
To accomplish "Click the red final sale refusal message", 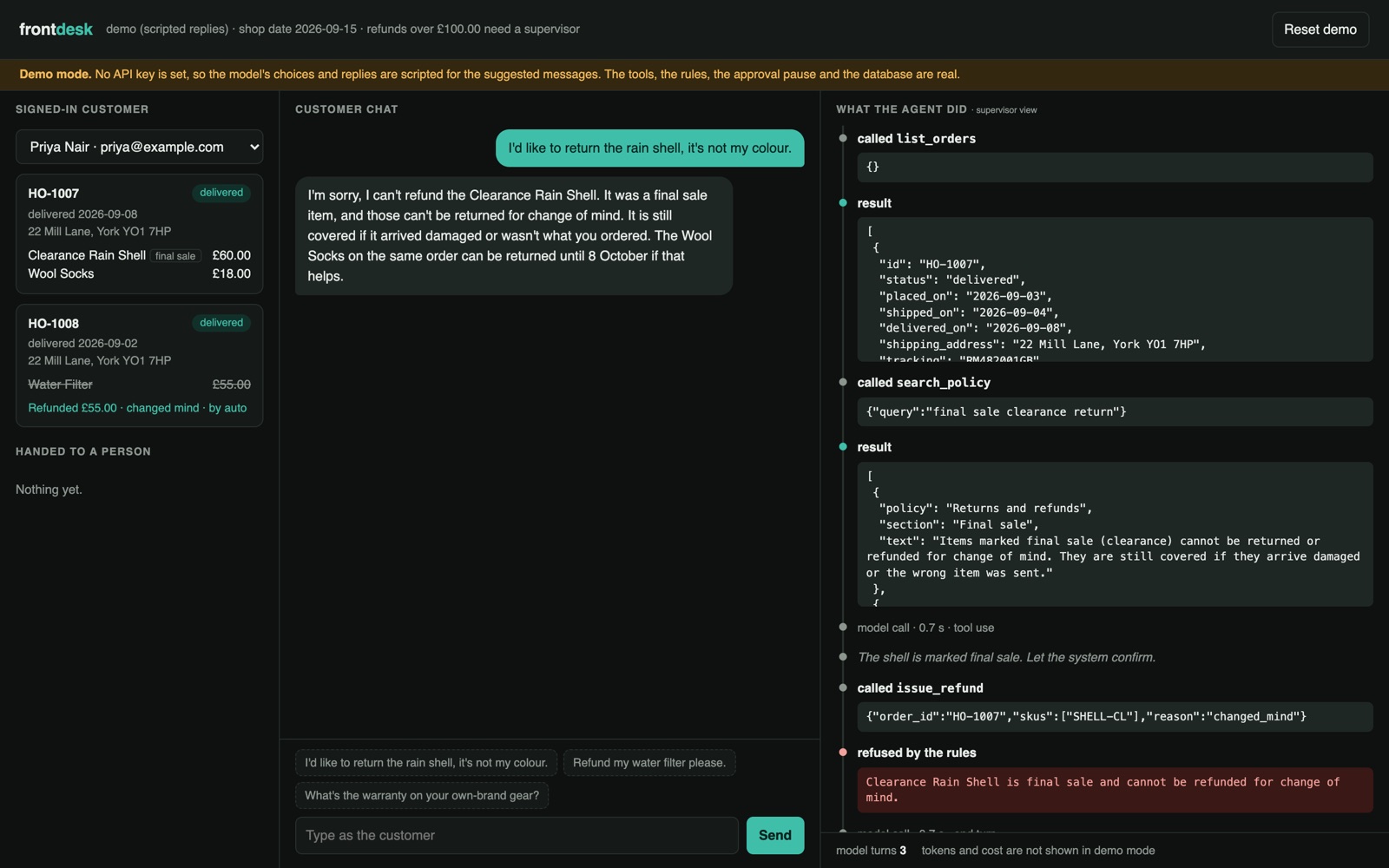I will [x=1115, y=790].
